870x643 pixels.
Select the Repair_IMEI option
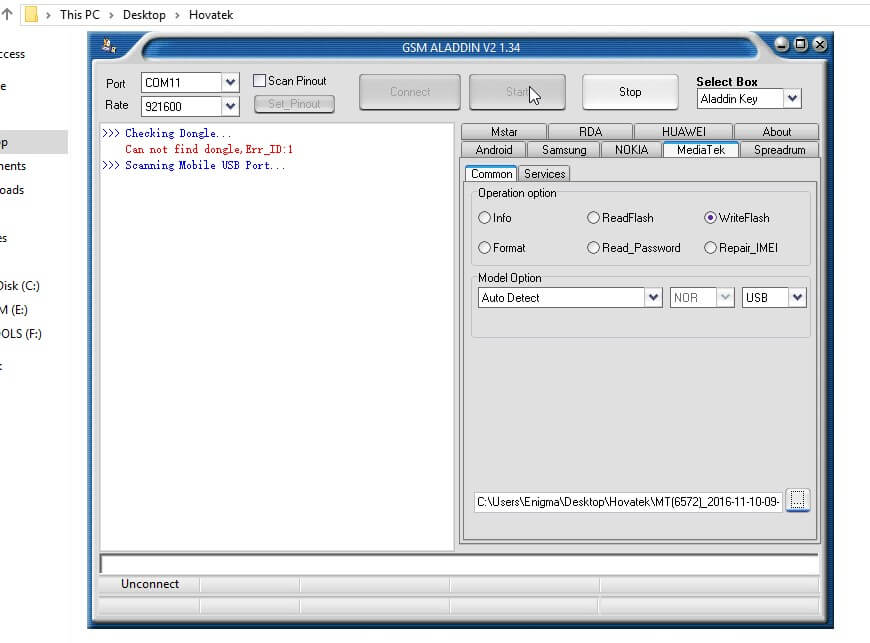(x=711, y=248)
